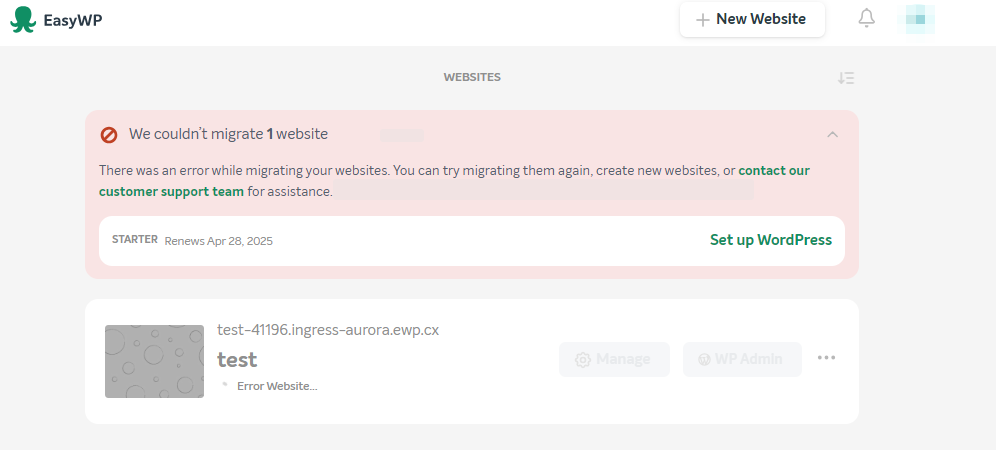
Task: Click 'Renews Apr 28, 2025' text
Action: pos(219,241)
